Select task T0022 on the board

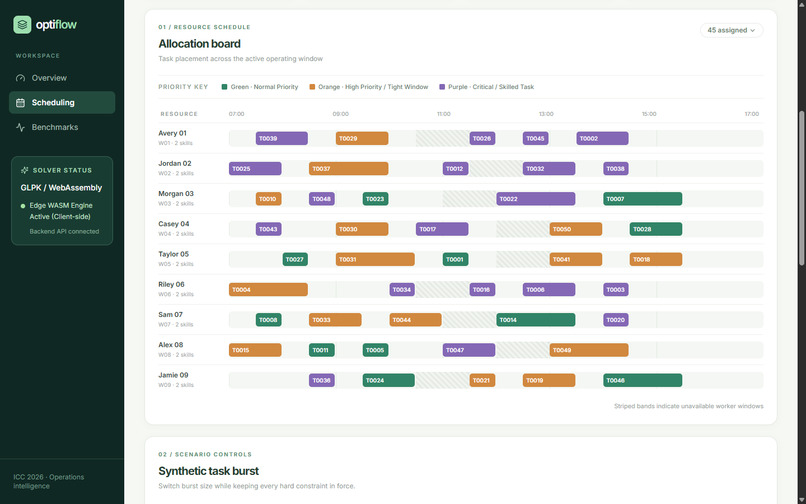pyautogui.click(x=536, y=199)
